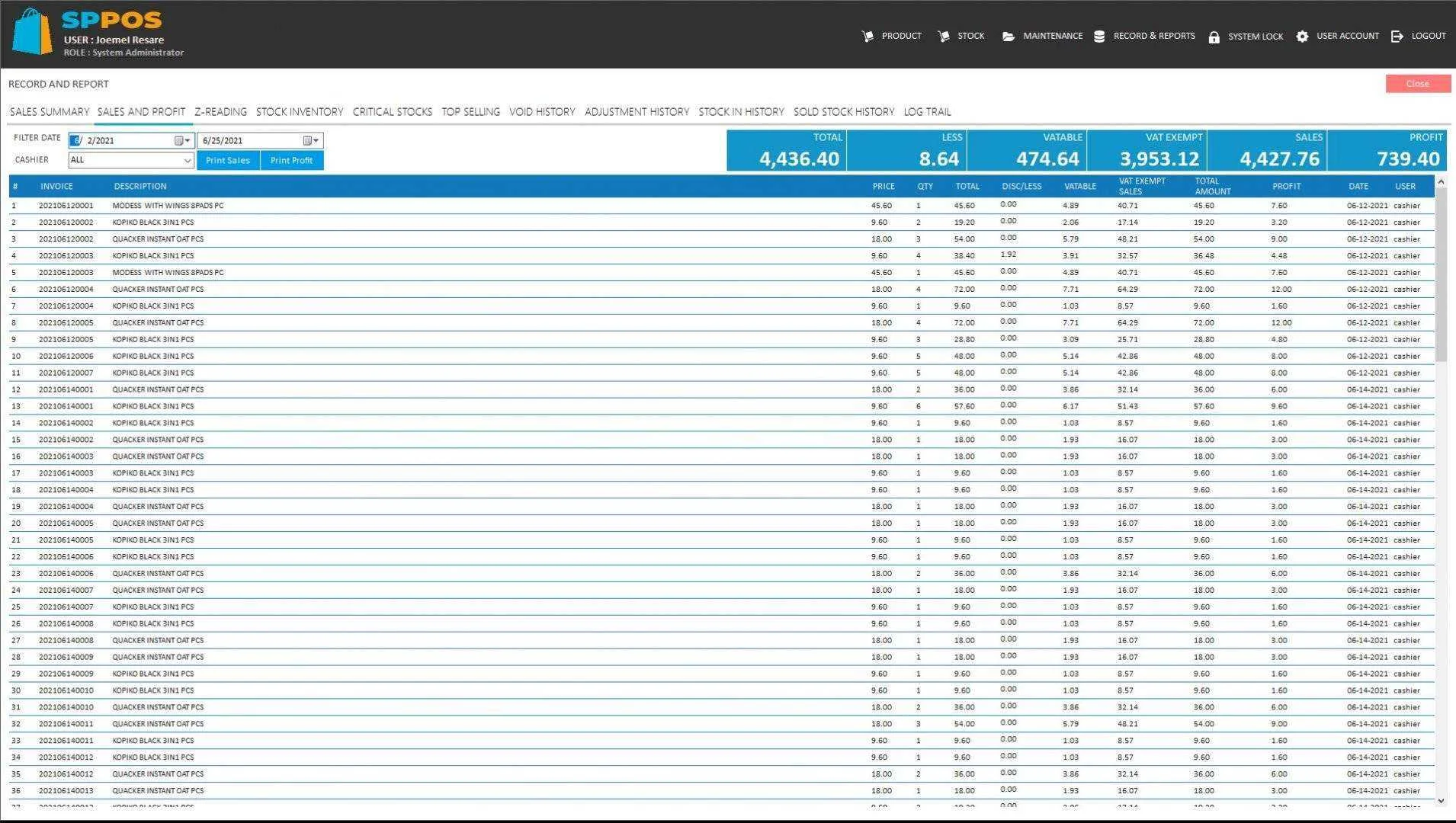Screen dimensions: 1456x823
Task: Click the Print Sales button
Action: point(228,160)
